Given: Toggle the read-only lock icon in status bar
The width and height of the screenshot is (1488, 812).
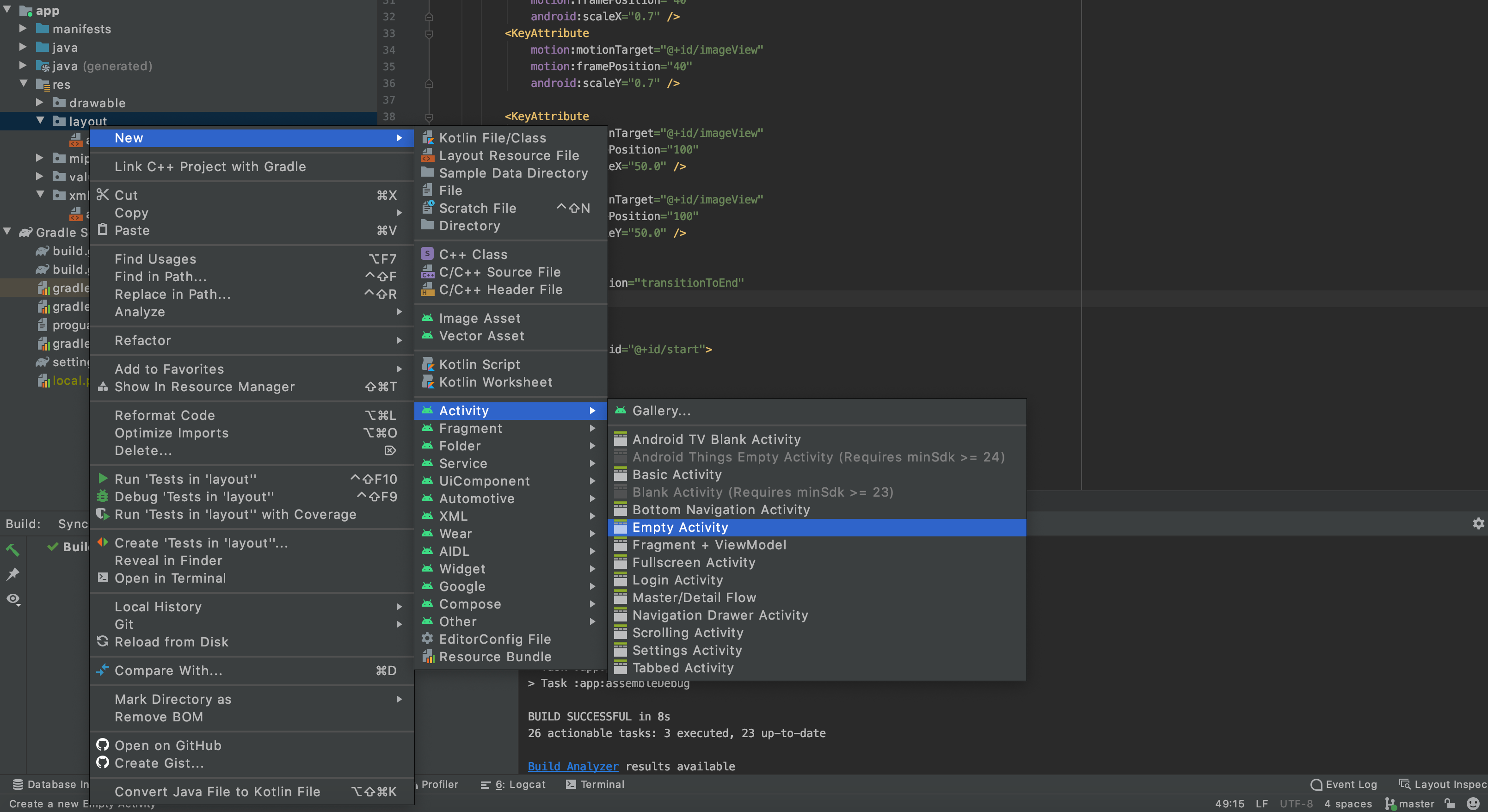Looking at the screenshot, I should [x=1450, y=803].
